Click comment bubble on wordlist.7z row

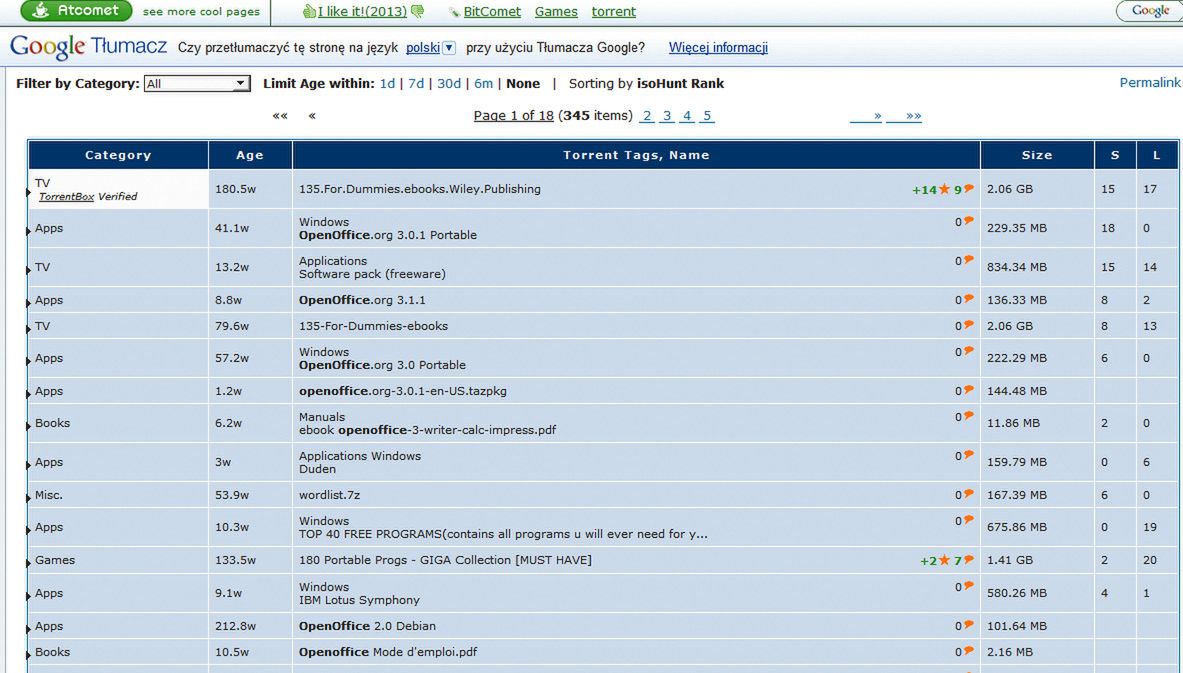click(x=969, y=494)
